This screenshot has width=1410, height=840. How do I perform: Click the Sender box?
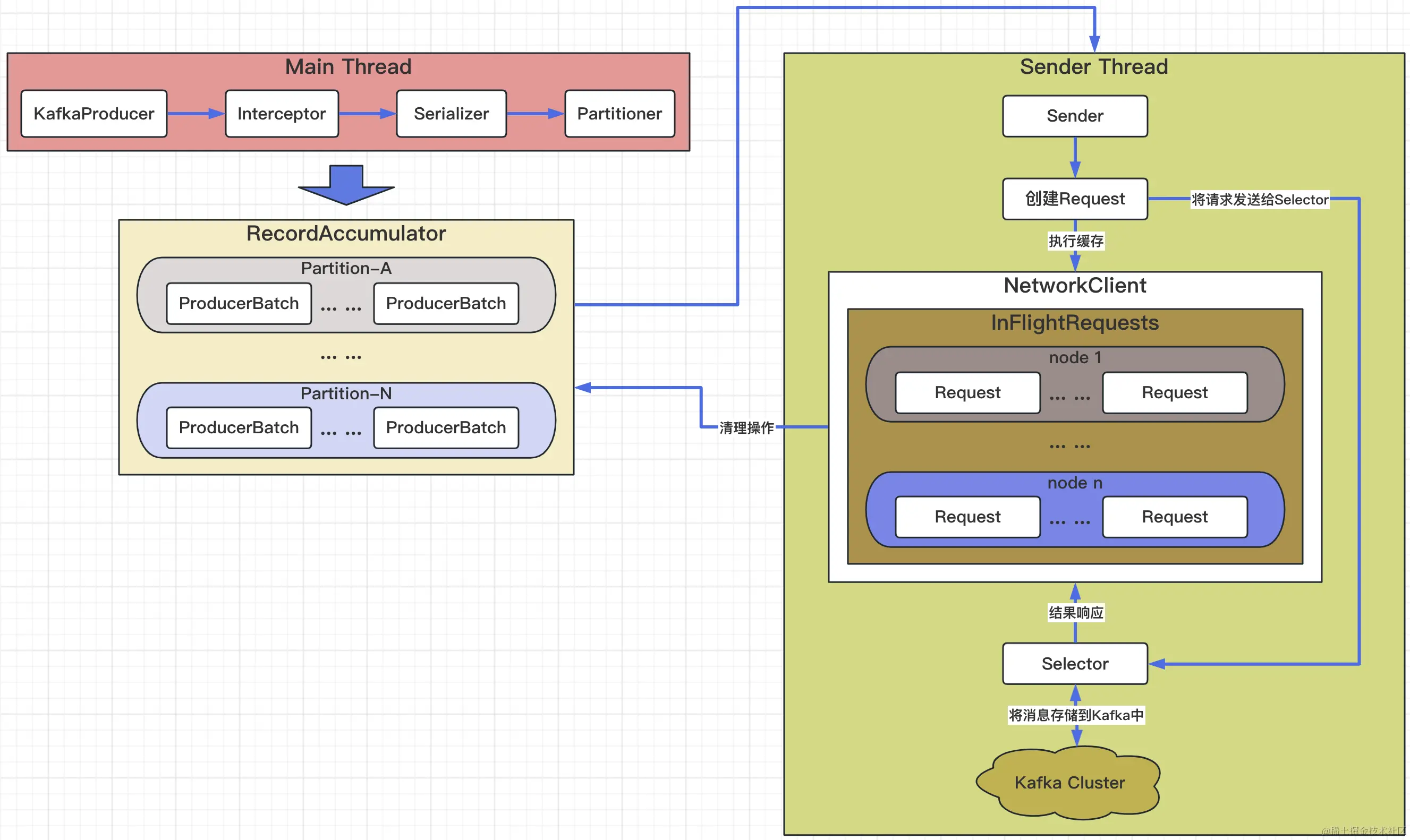[x=1075, y=116]
